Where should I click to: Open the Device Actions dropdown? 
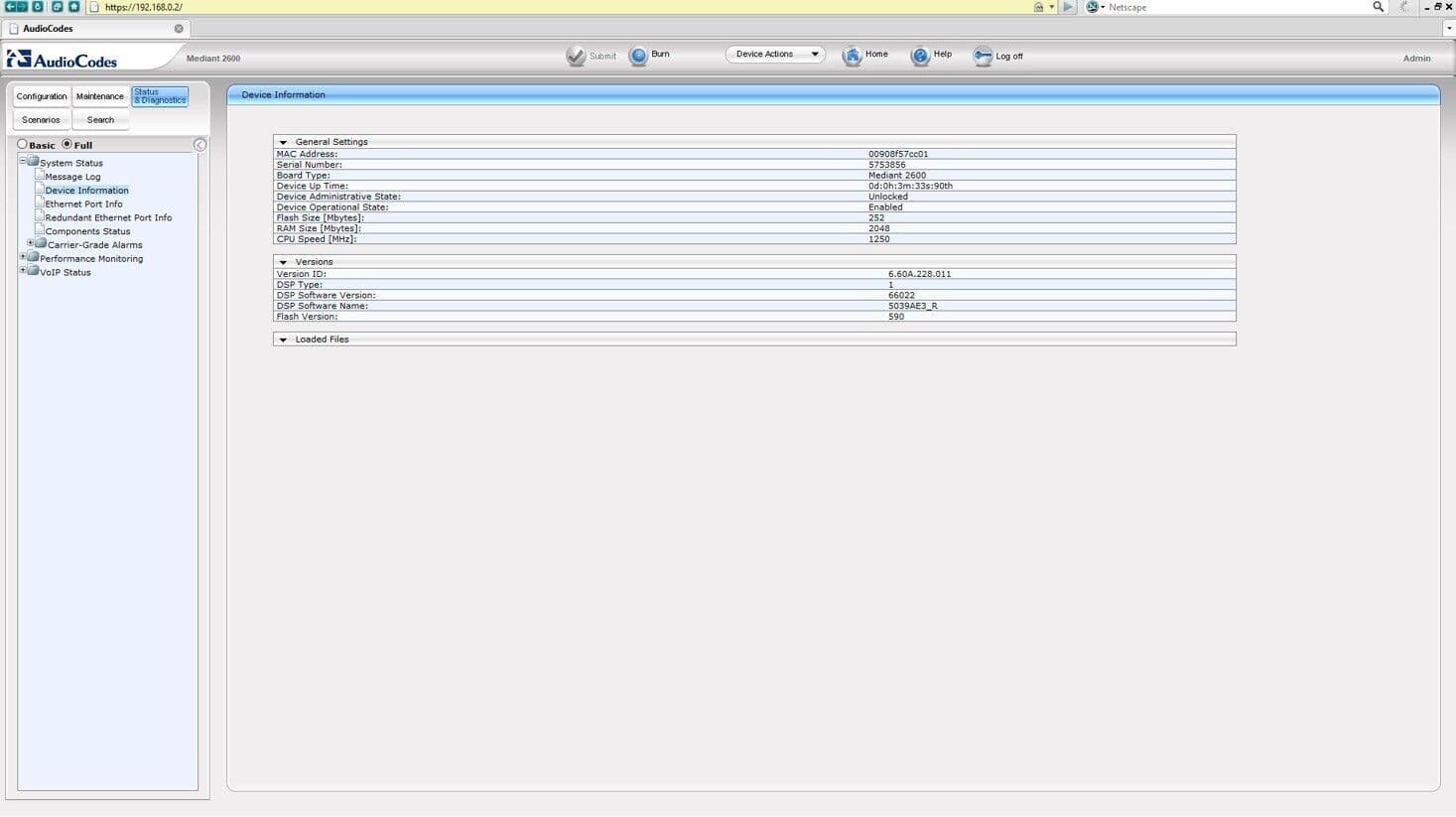pos(775,55)
